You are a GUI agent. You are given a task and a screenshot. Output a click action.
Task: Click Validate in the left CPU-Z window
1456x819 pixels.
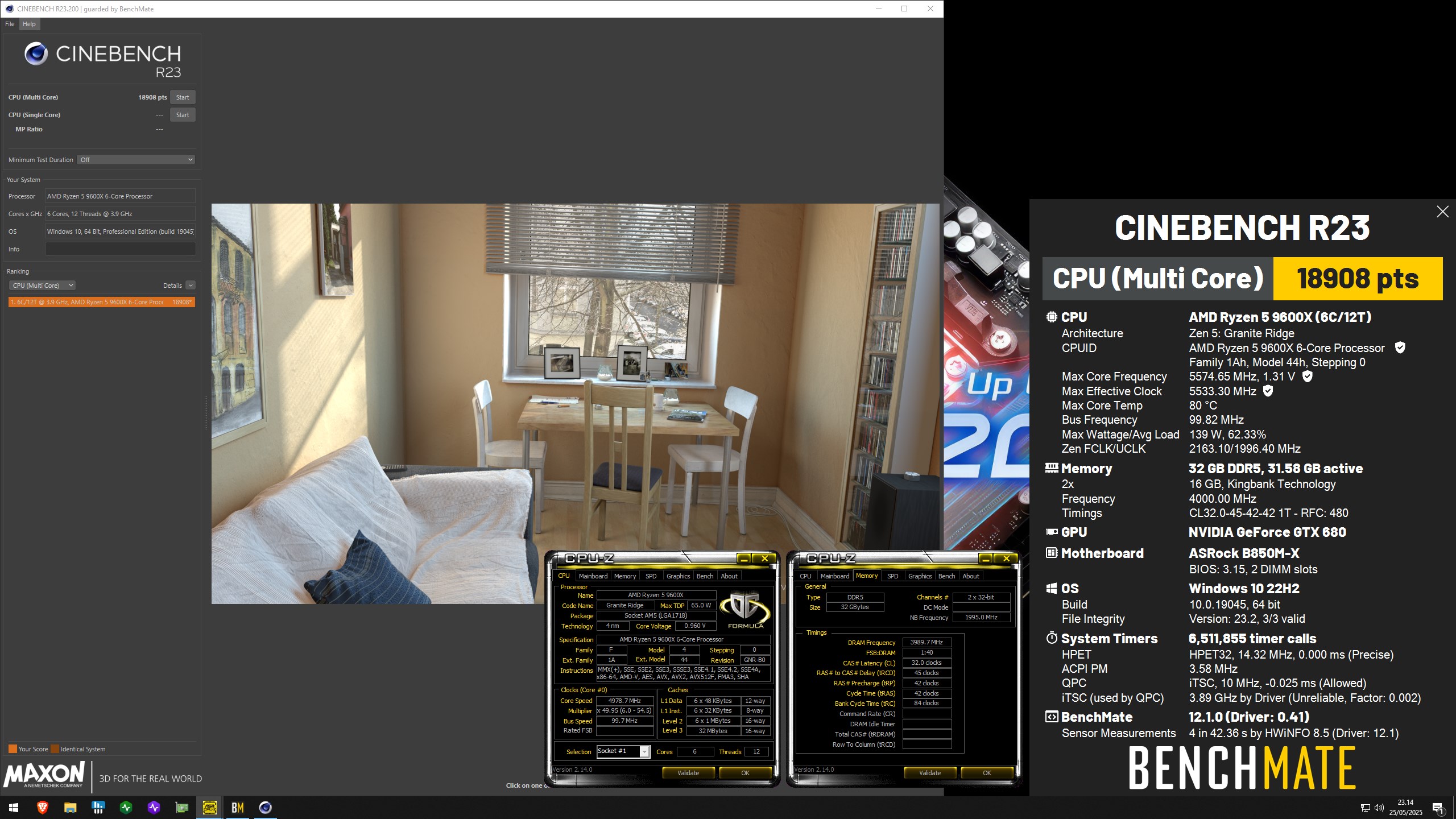[688, 773]
